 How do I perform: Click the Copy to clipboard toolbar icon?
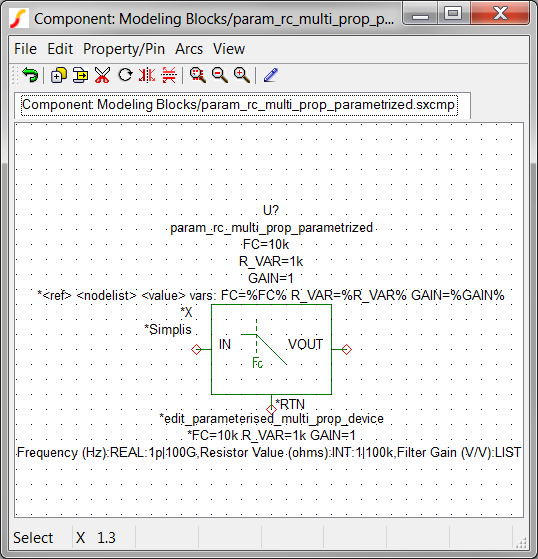click(80, 75)
